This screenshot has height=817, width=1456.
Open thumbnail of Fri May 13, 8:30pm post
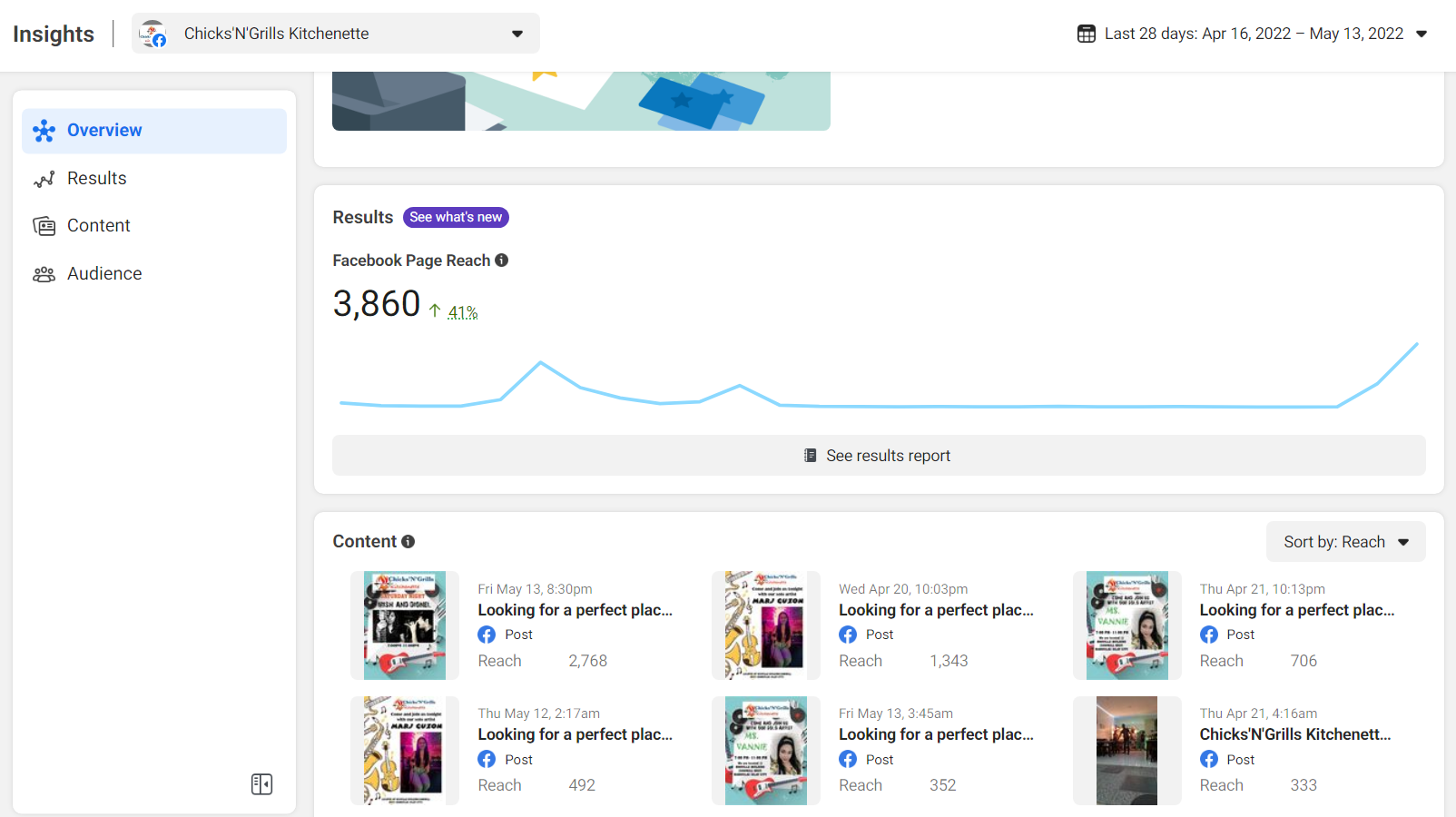point(405,625)
